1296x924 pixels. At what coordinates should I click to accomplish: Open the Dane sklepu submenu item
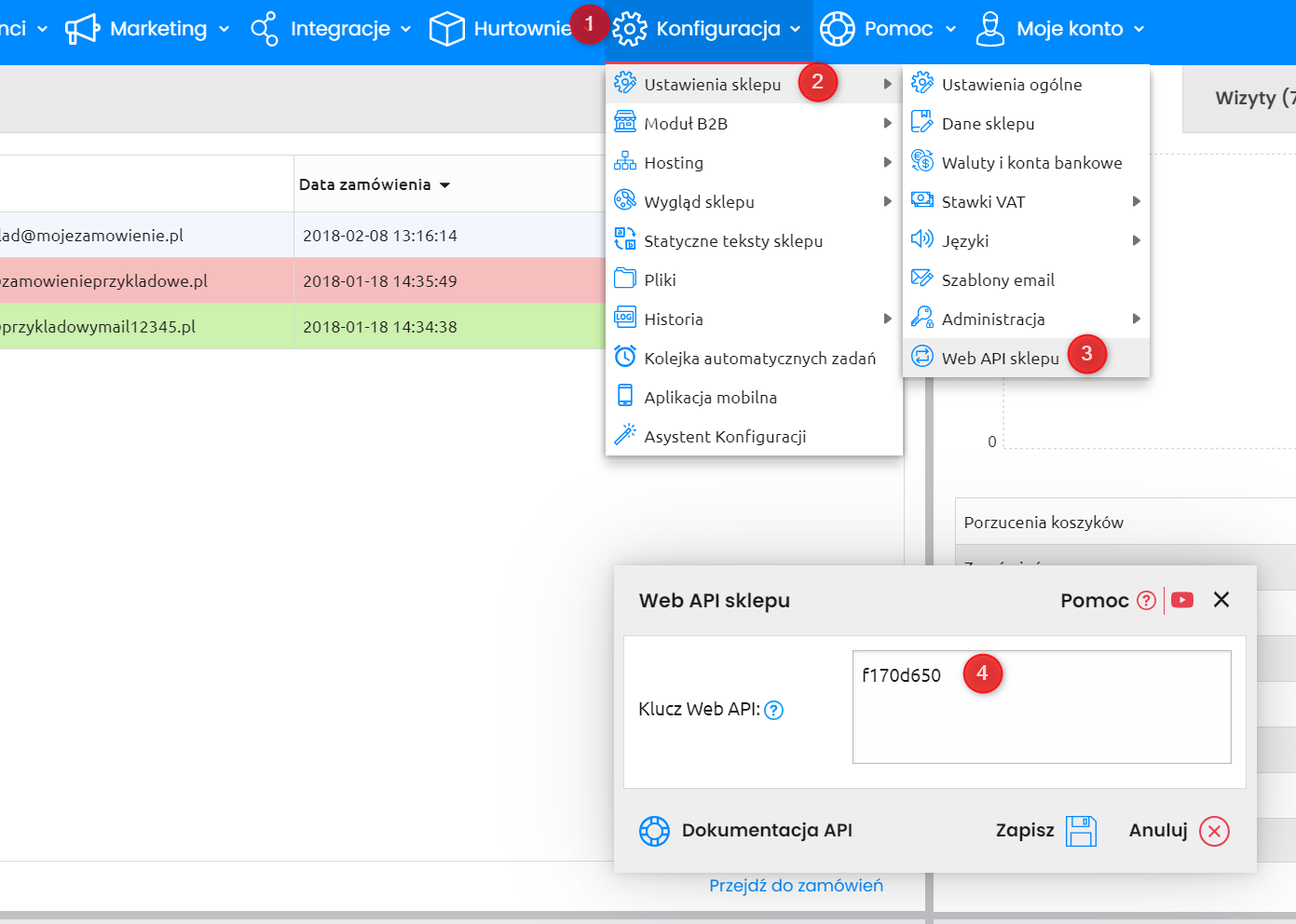click(1026, 123)
